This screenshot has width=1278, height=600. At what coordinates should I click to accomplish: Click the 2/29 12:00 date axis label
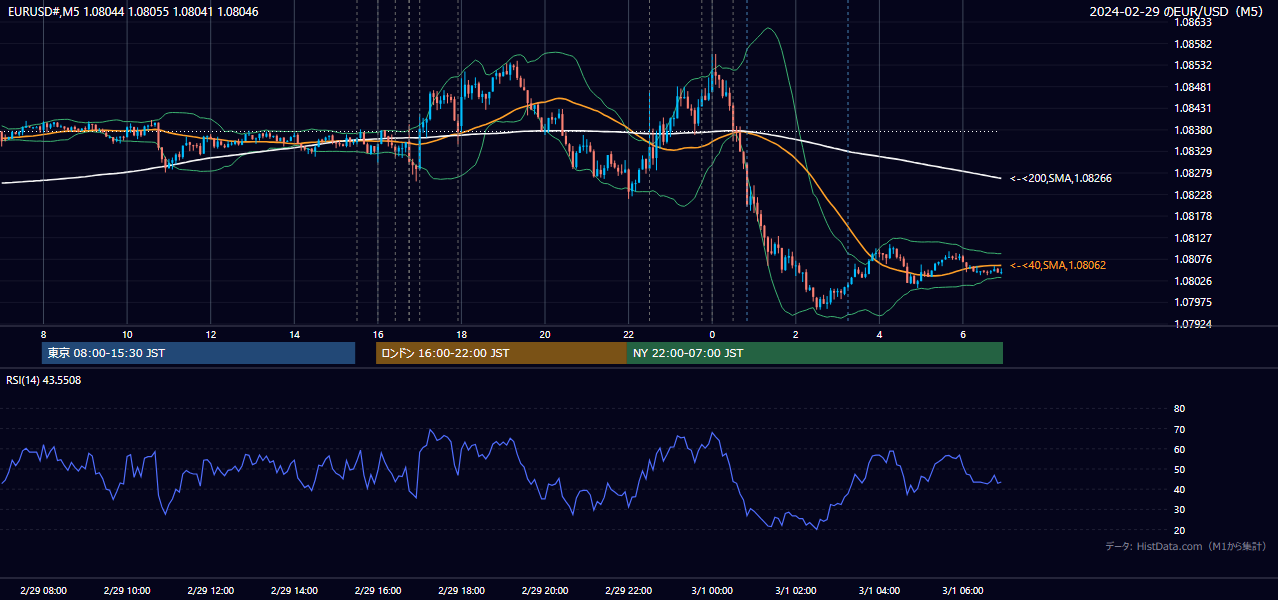(210, 591)
